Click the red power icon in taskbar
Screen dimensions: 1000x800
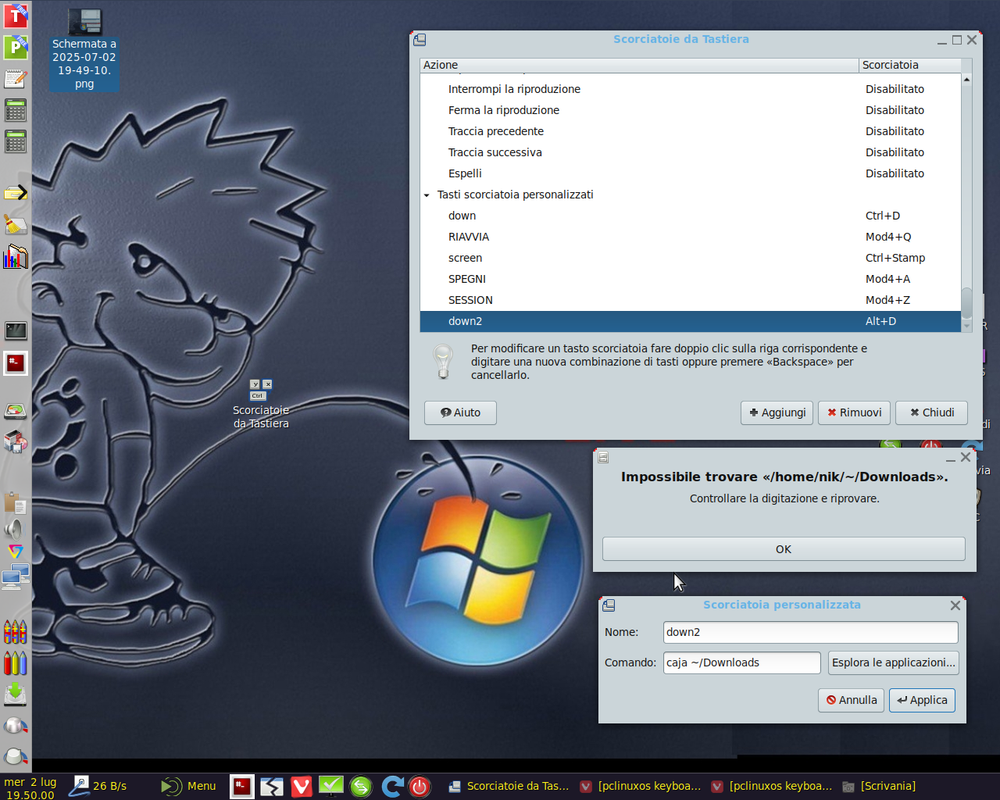click(420, 786)
